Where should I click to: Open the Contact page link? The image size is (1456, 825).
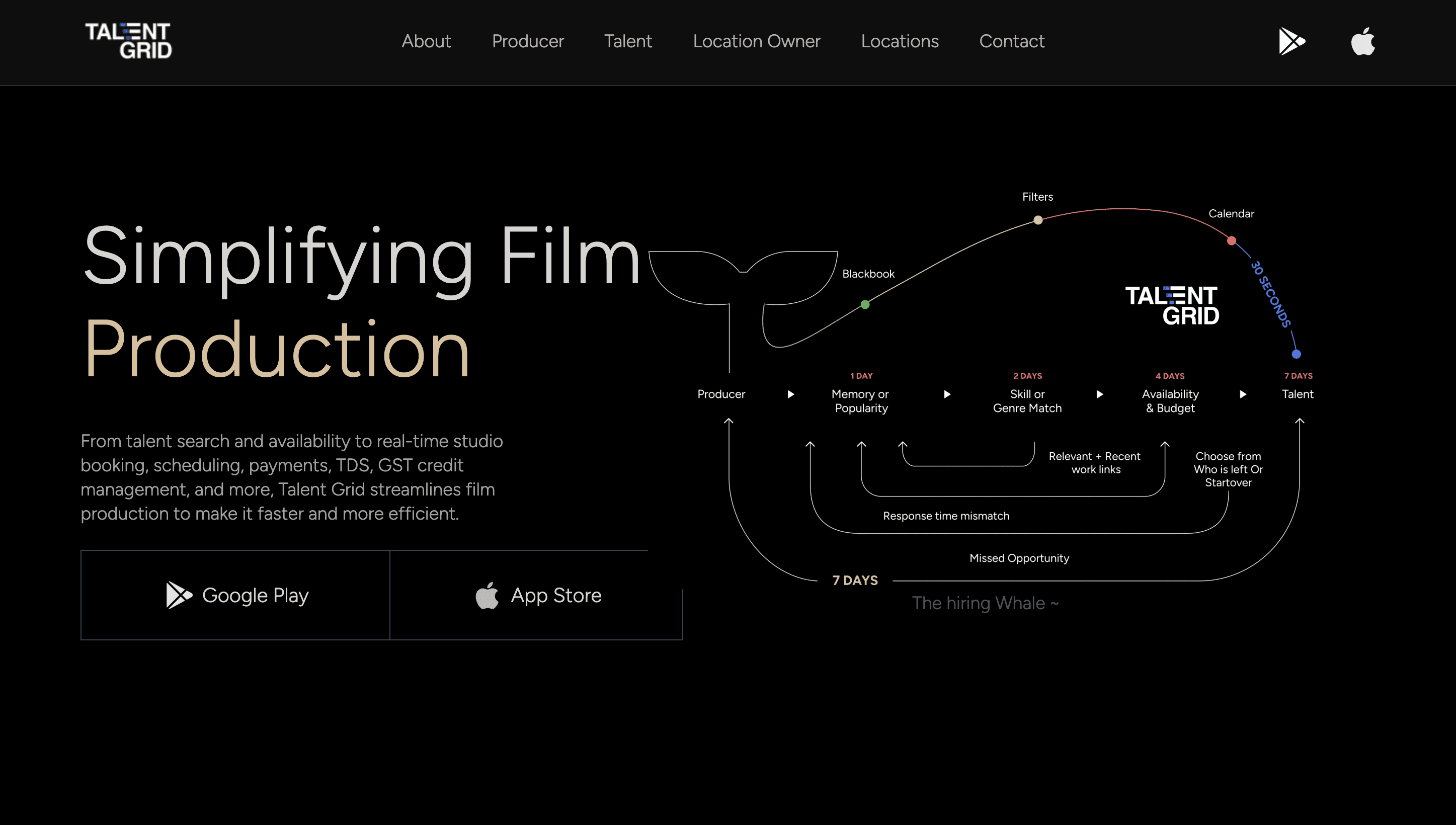click(x=1011, y=41)
